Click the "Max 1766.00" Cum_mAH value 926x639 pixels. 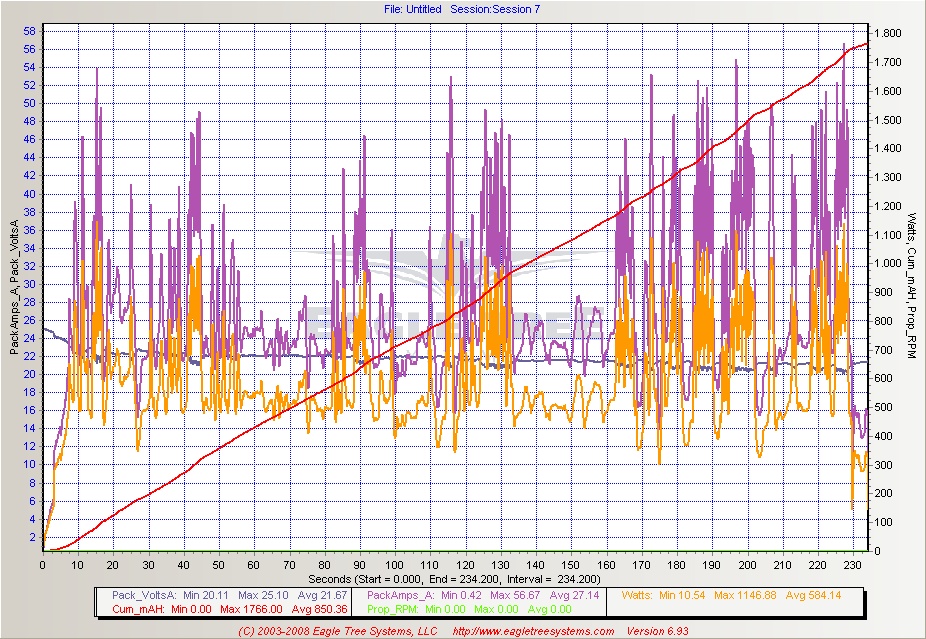click(x=251, y=609)
